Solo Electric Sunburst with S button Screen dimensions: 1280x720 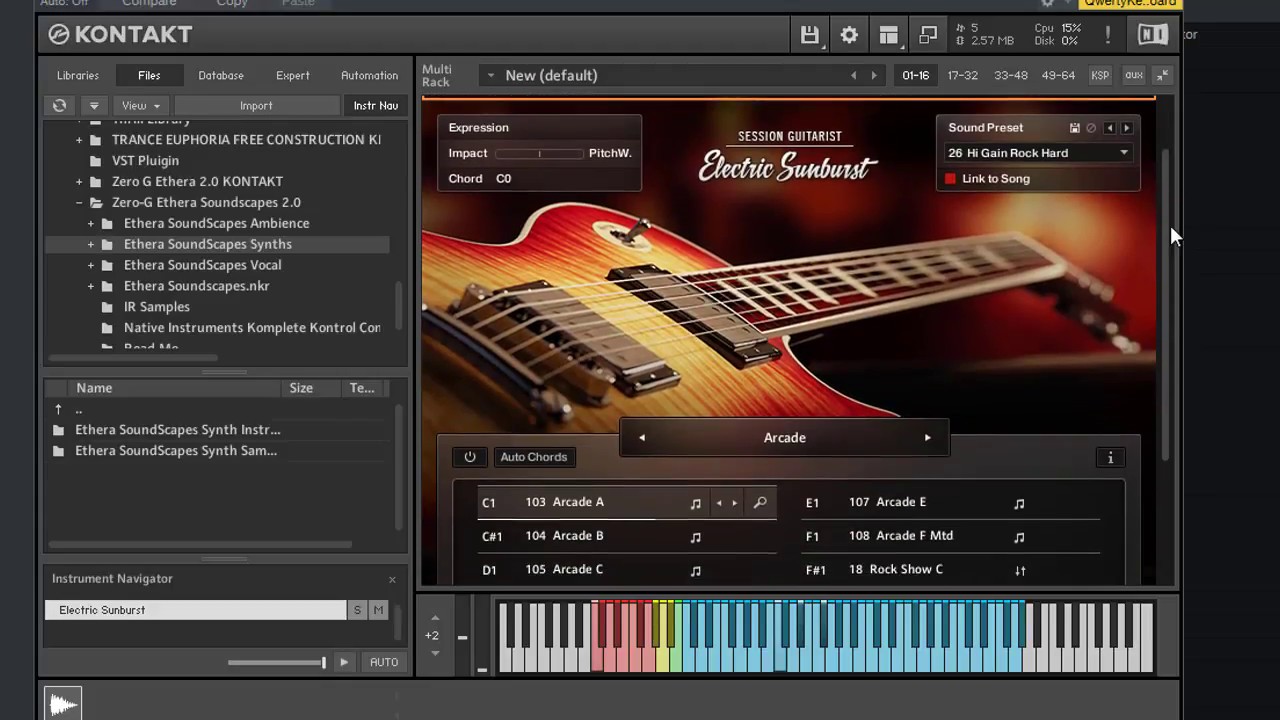357,610
